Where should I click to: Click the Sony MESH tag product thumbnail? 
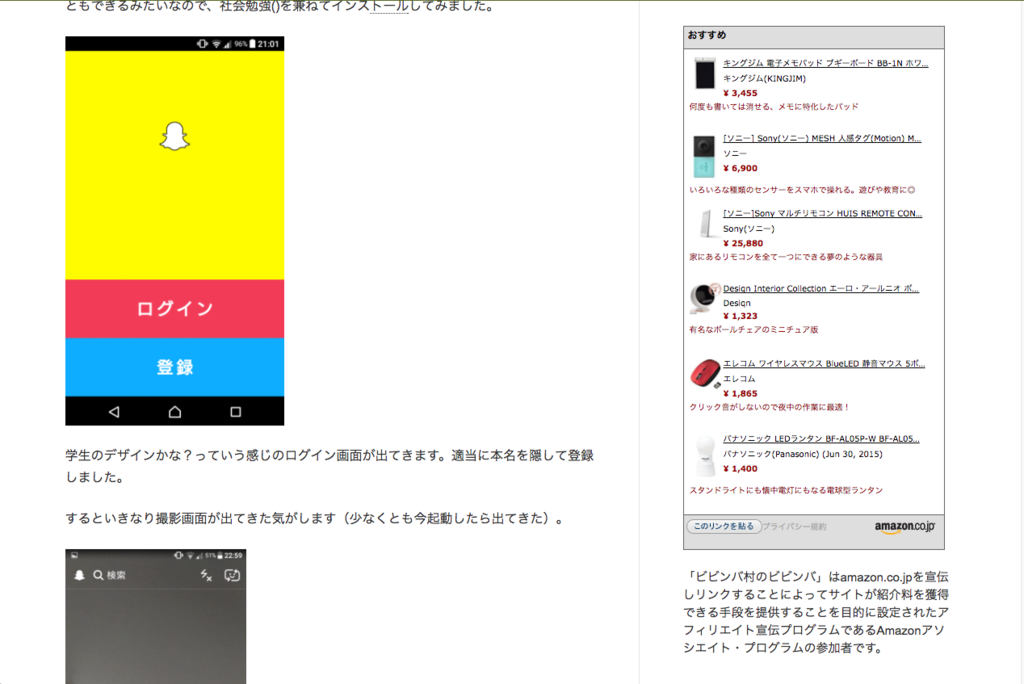point(703,155)
